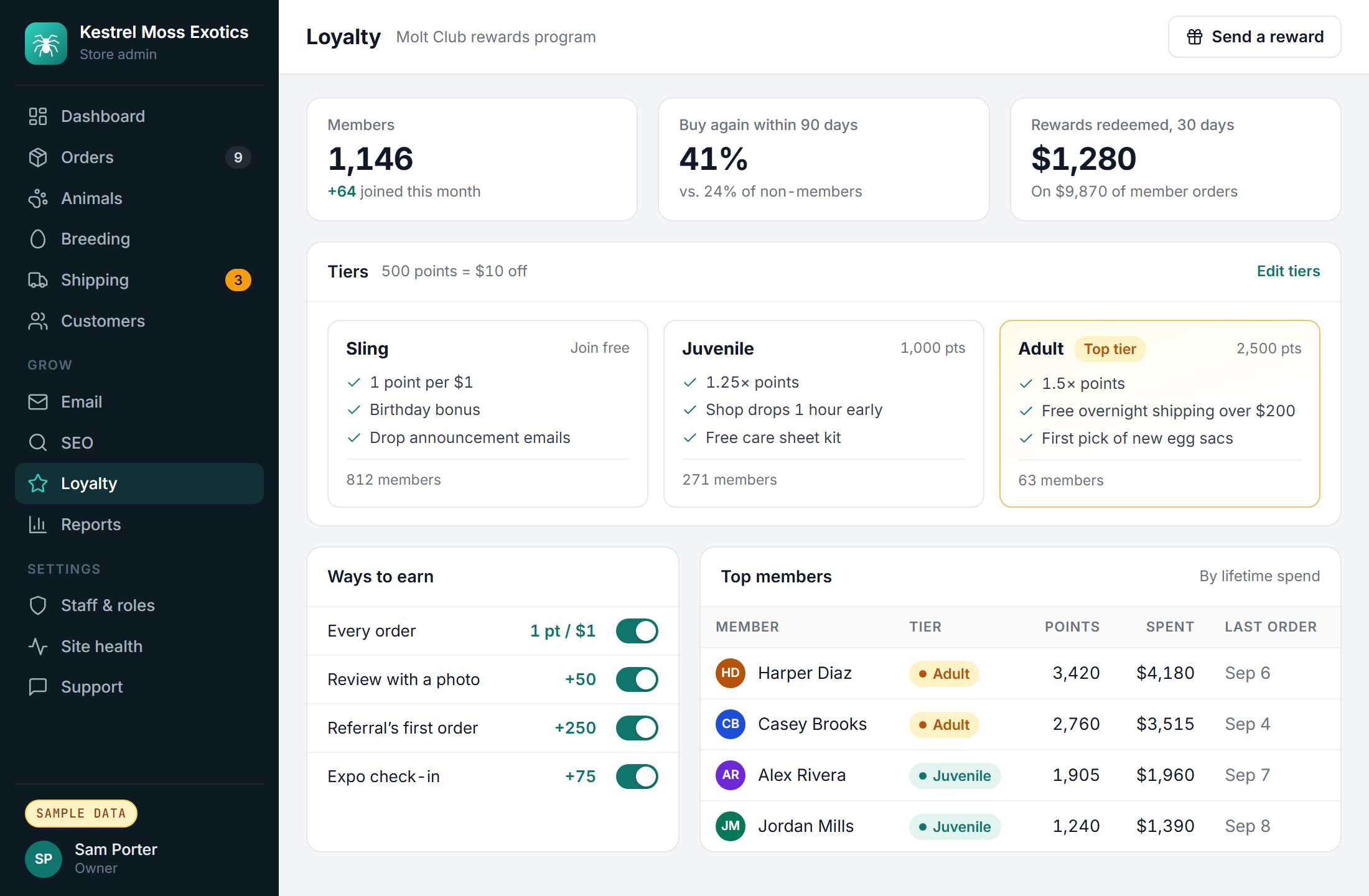
Task: Toggle Referral's first order earning
Action: click(x=637, y=728)
